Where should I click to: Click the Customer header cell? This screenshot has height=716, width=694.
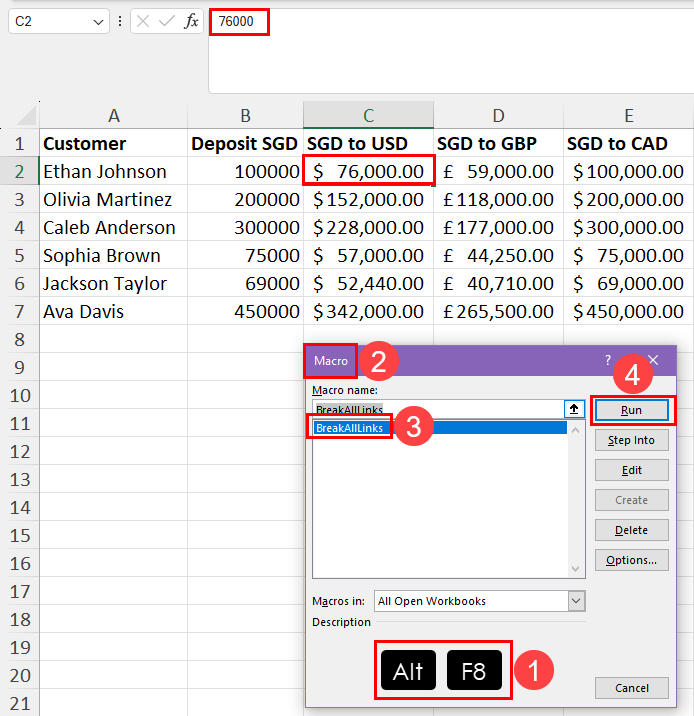114,144
